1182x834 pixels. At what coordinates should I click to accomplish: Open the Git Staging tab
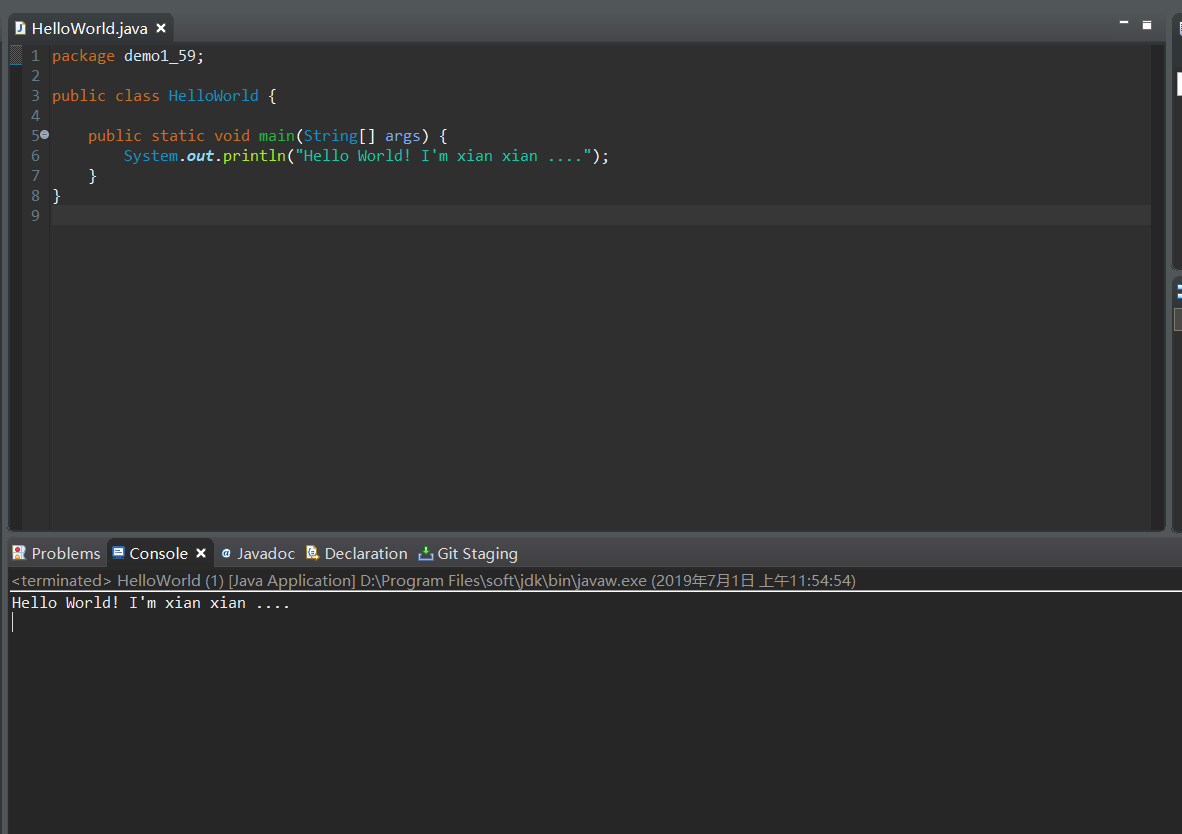click(468, 553)
